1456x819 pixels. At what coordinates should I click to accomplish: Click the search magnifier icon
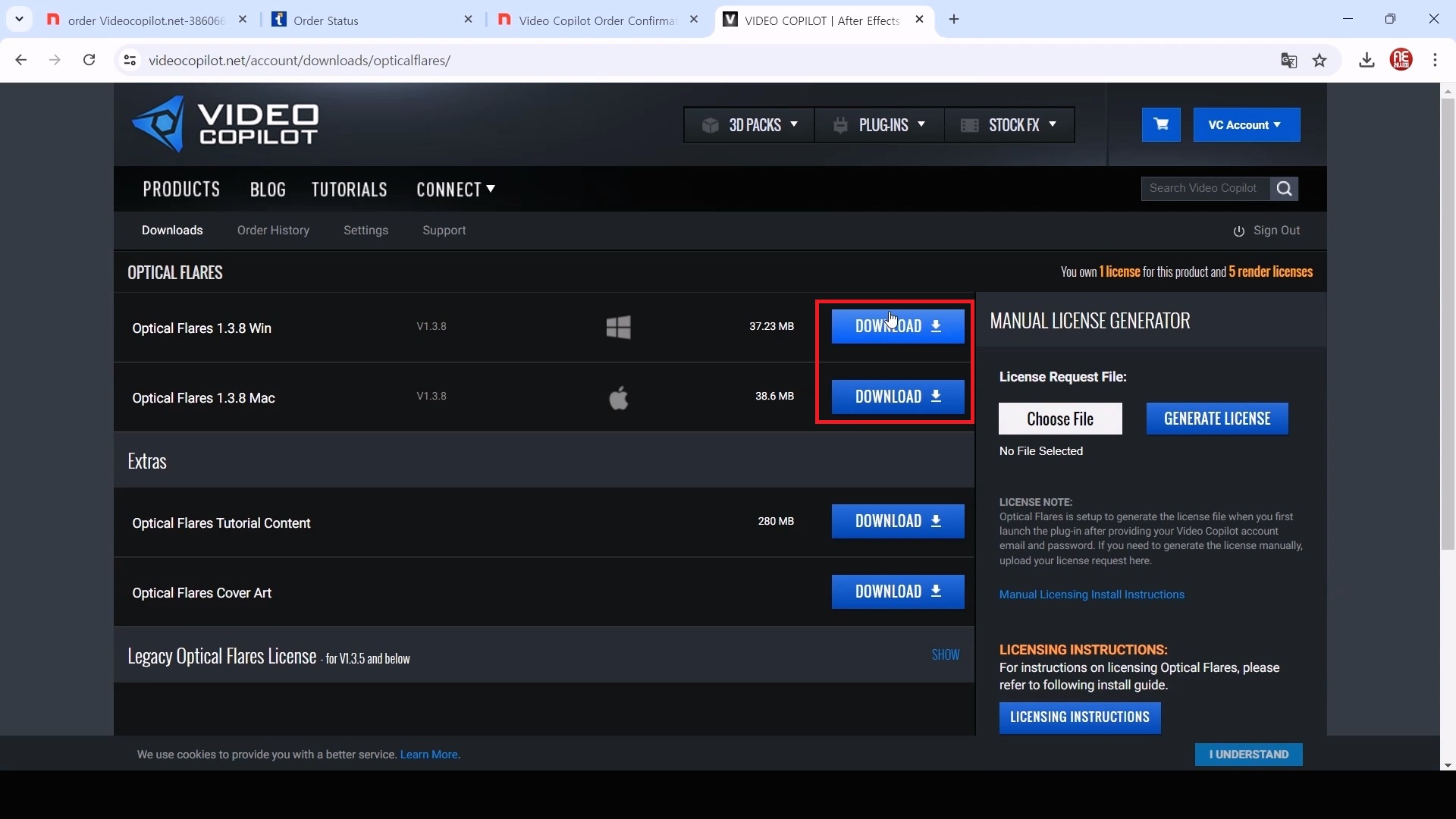1284,189
